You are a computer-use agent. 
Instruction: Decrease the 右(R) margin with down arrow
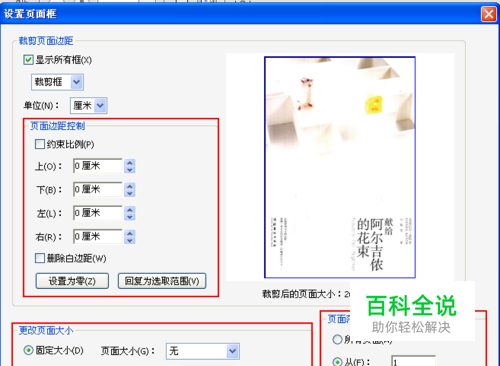(130, 241)
